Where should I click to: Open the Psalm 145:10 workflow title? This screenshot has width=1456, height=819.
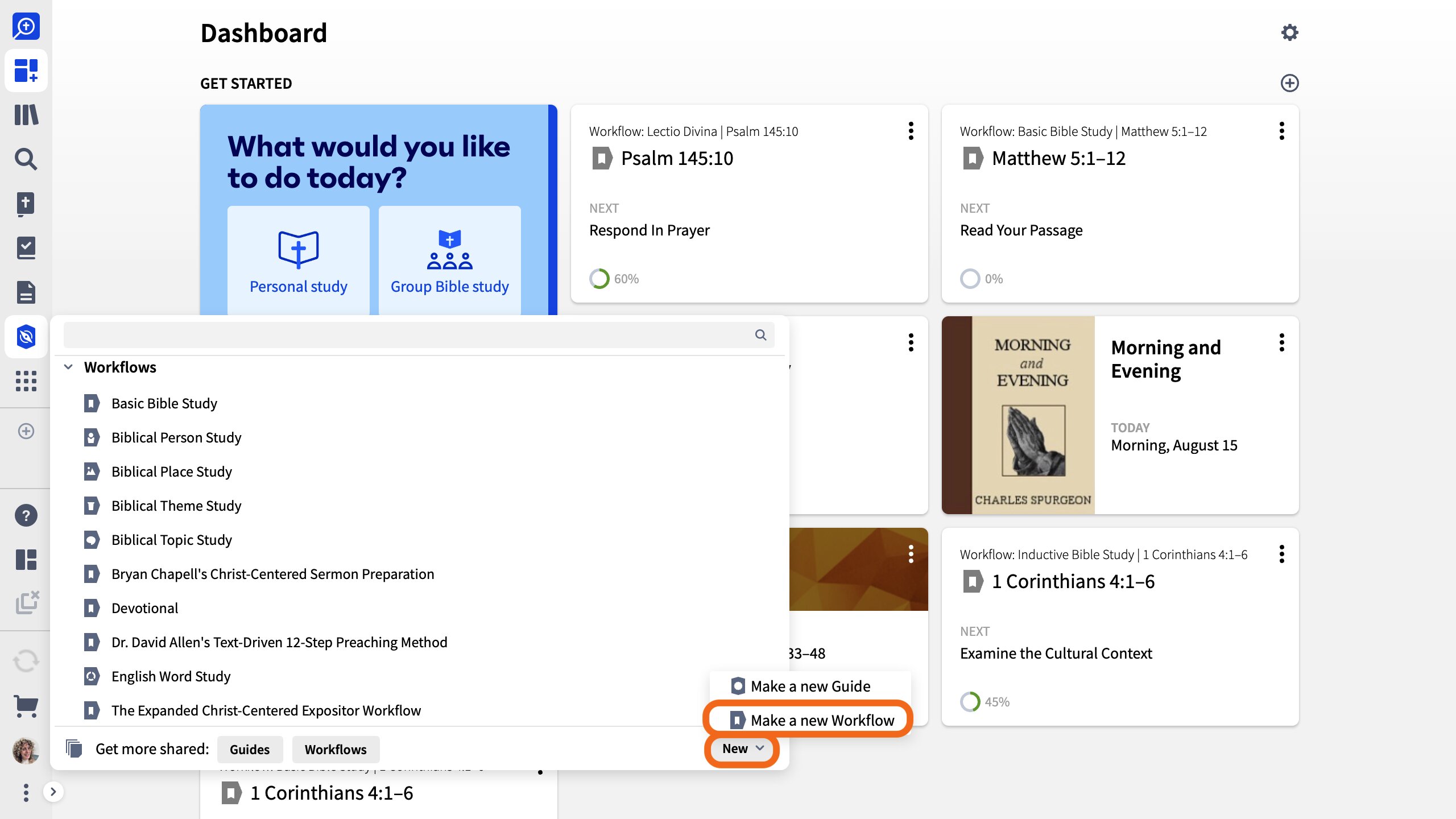pos(677,158)
